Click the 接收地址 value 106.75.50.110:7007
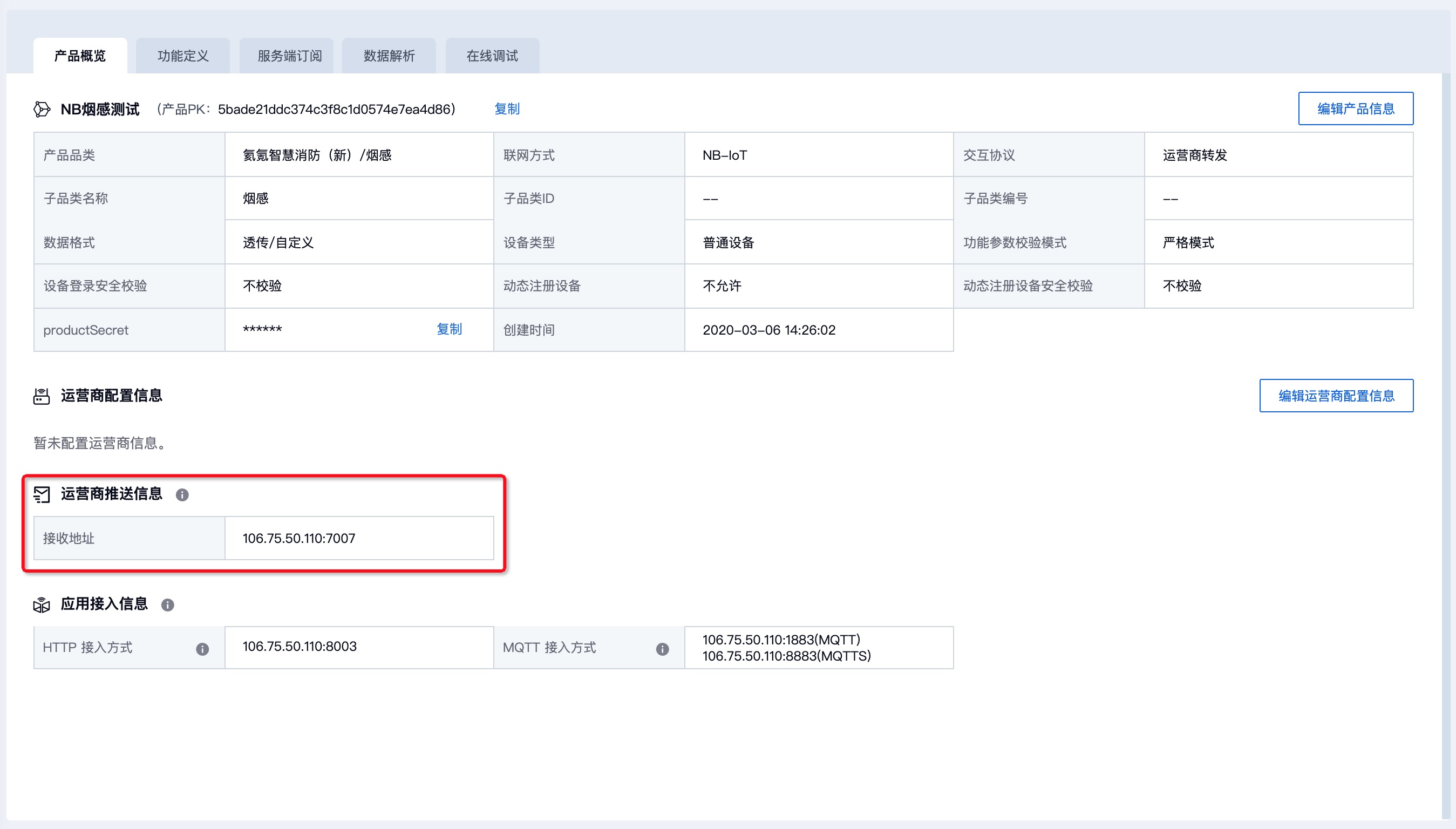The height and width of the screenshot is (829, 1456). click(x=299, y=538)
